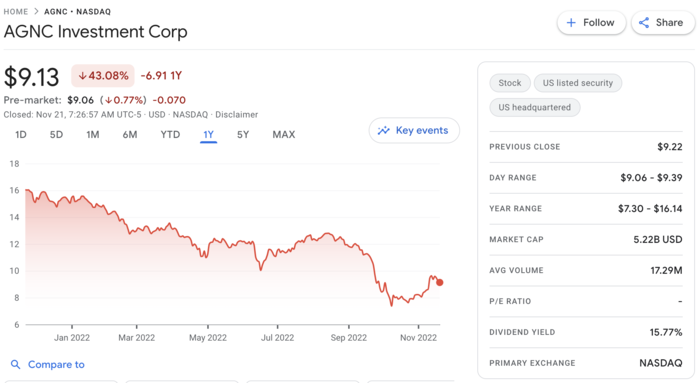
Task: Select the 1D time range tab
Action: pos(21,134)
